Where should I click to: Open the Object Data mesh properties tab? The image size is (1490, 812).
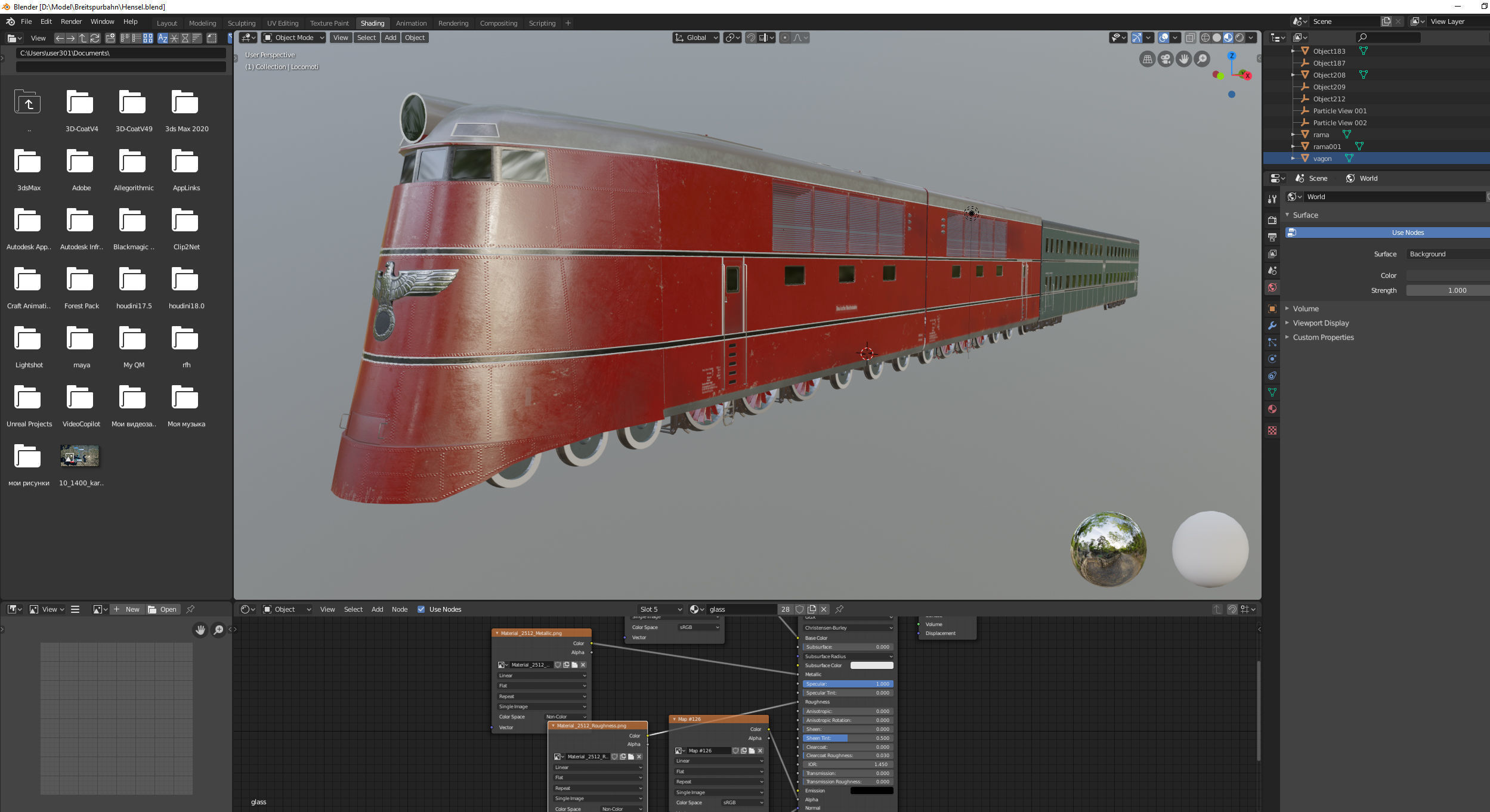(x=1272, y=392)
